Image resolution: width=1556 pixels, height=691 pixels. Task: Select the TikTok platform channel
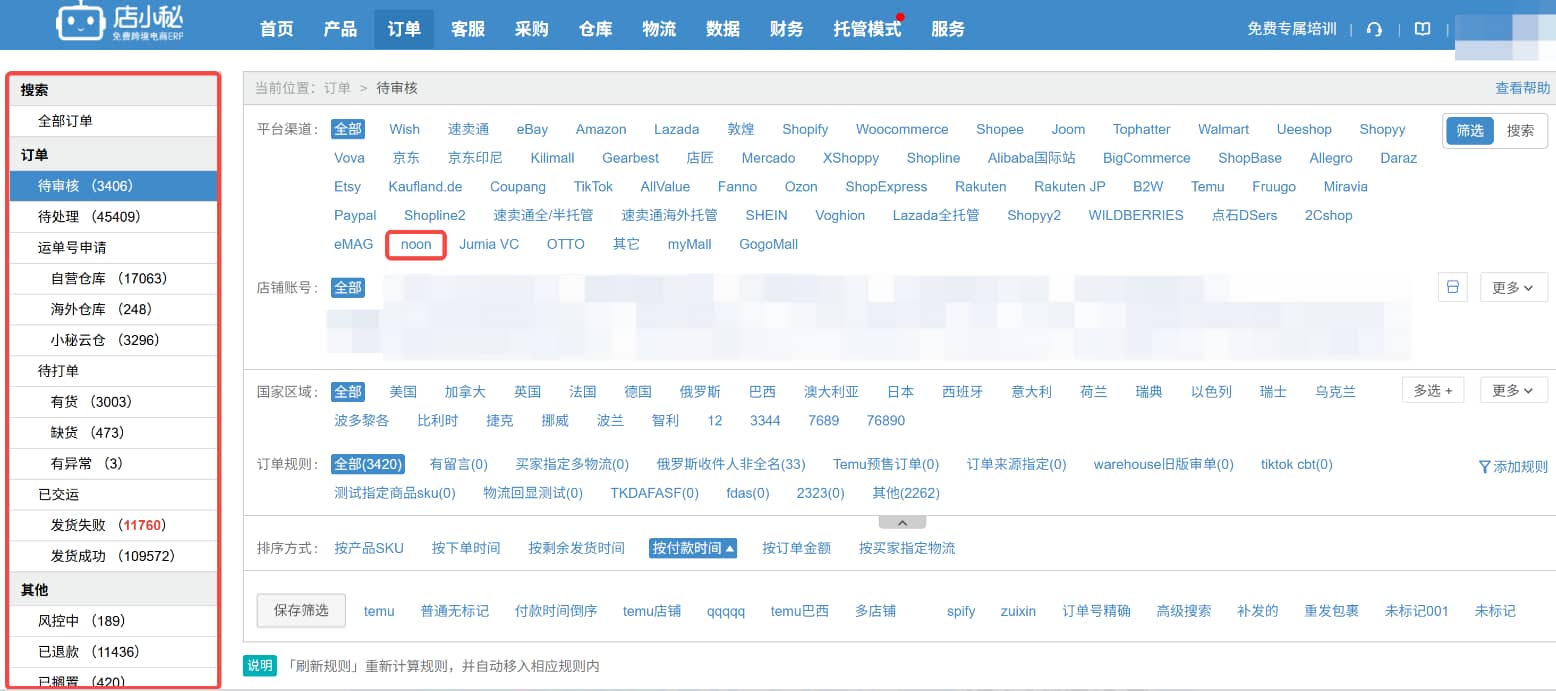(x=593, y=187)
